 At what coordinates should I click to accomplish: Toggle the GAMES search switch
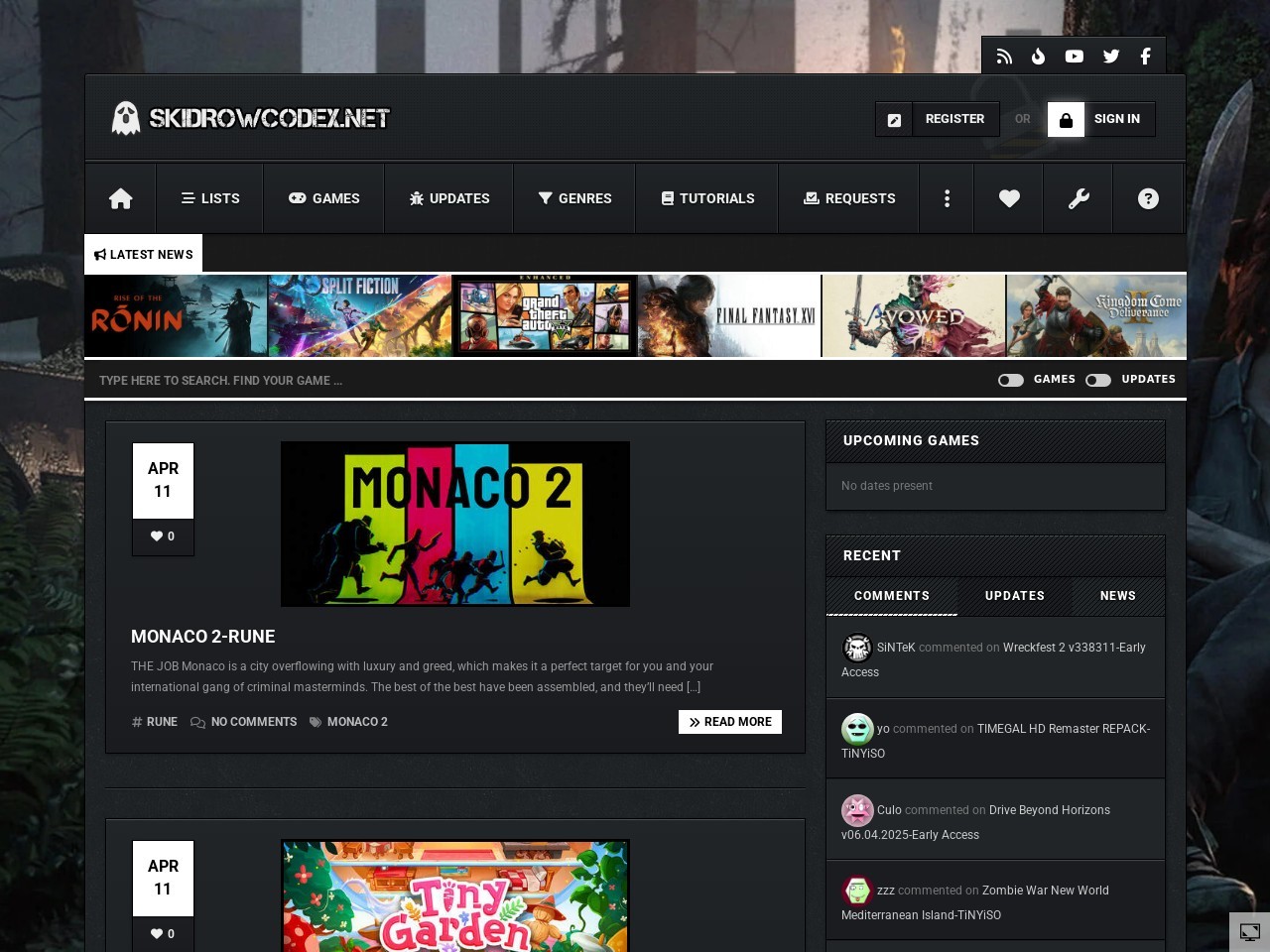pyautogui.click(x=1011, y=380)
